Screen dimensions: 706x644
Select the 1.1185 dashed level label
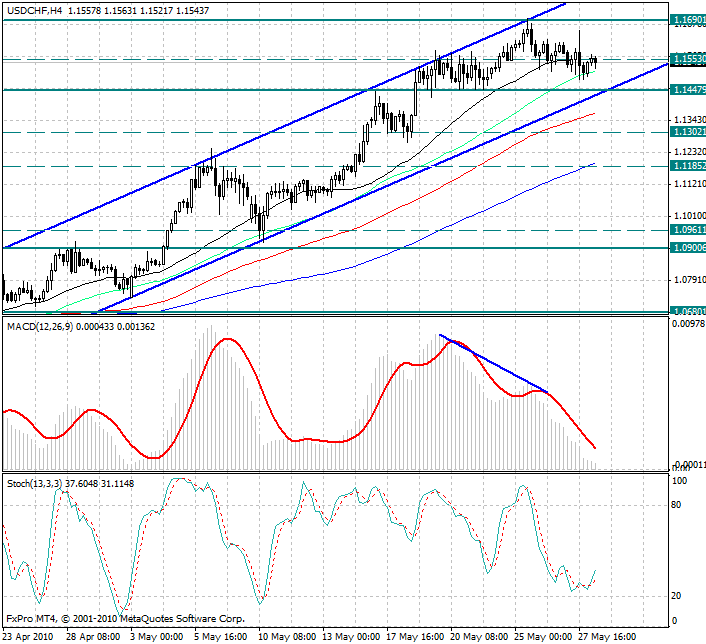(688, 166)
